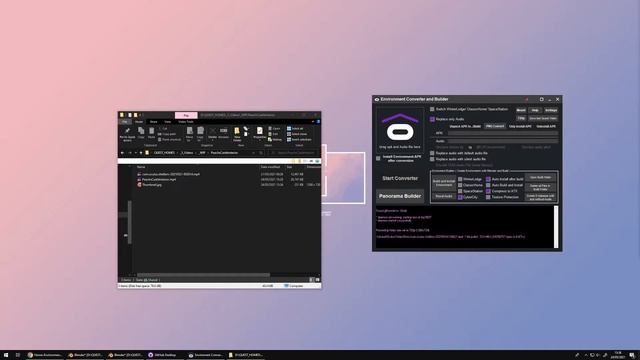Screen dimensions: 640x360
Task: Click the Help button in Converter
Action: click(x=535, y=110)
